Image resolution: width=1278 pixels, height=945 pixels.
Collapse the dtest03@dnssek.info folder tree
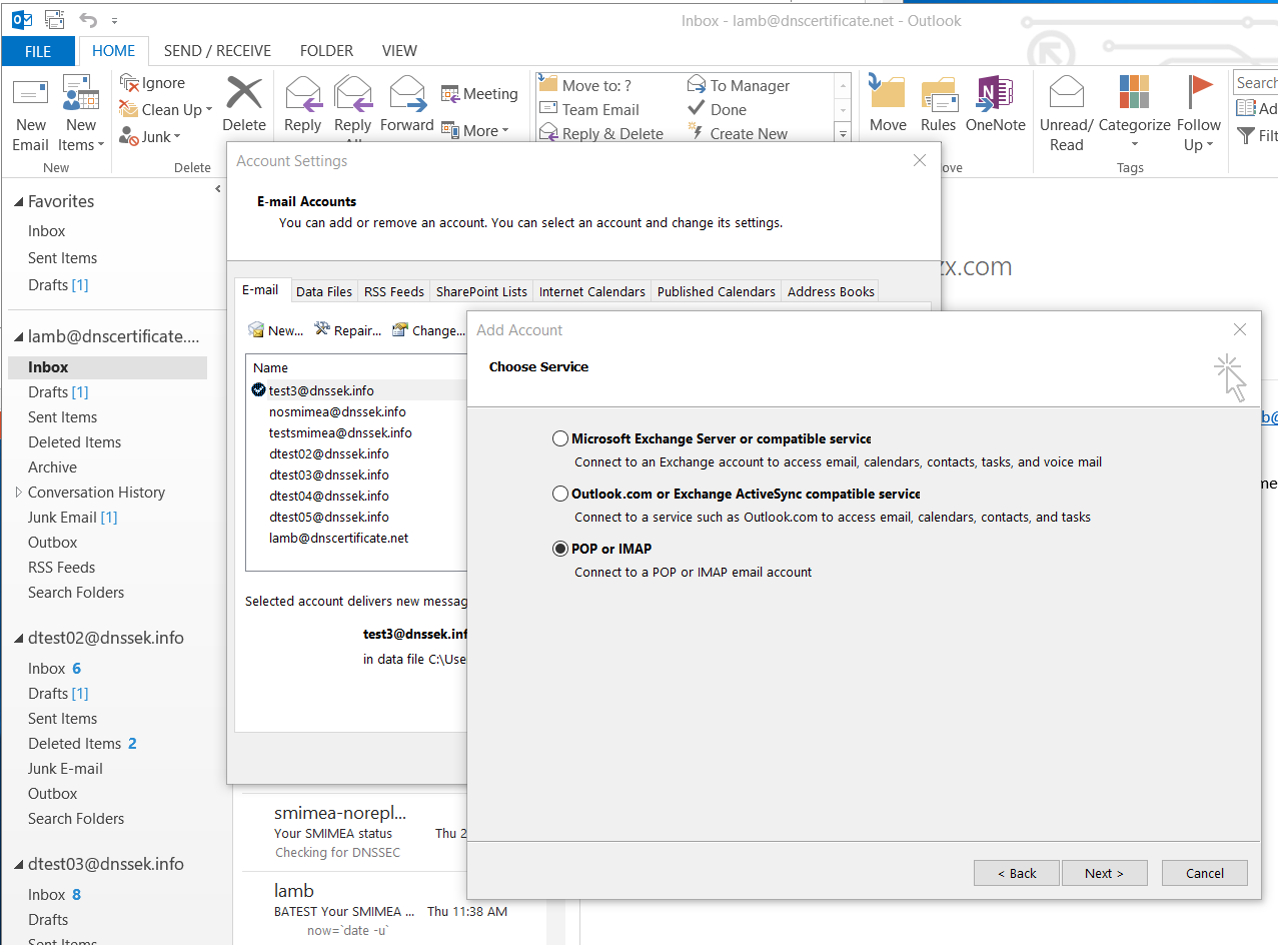[x=18, y=865]
